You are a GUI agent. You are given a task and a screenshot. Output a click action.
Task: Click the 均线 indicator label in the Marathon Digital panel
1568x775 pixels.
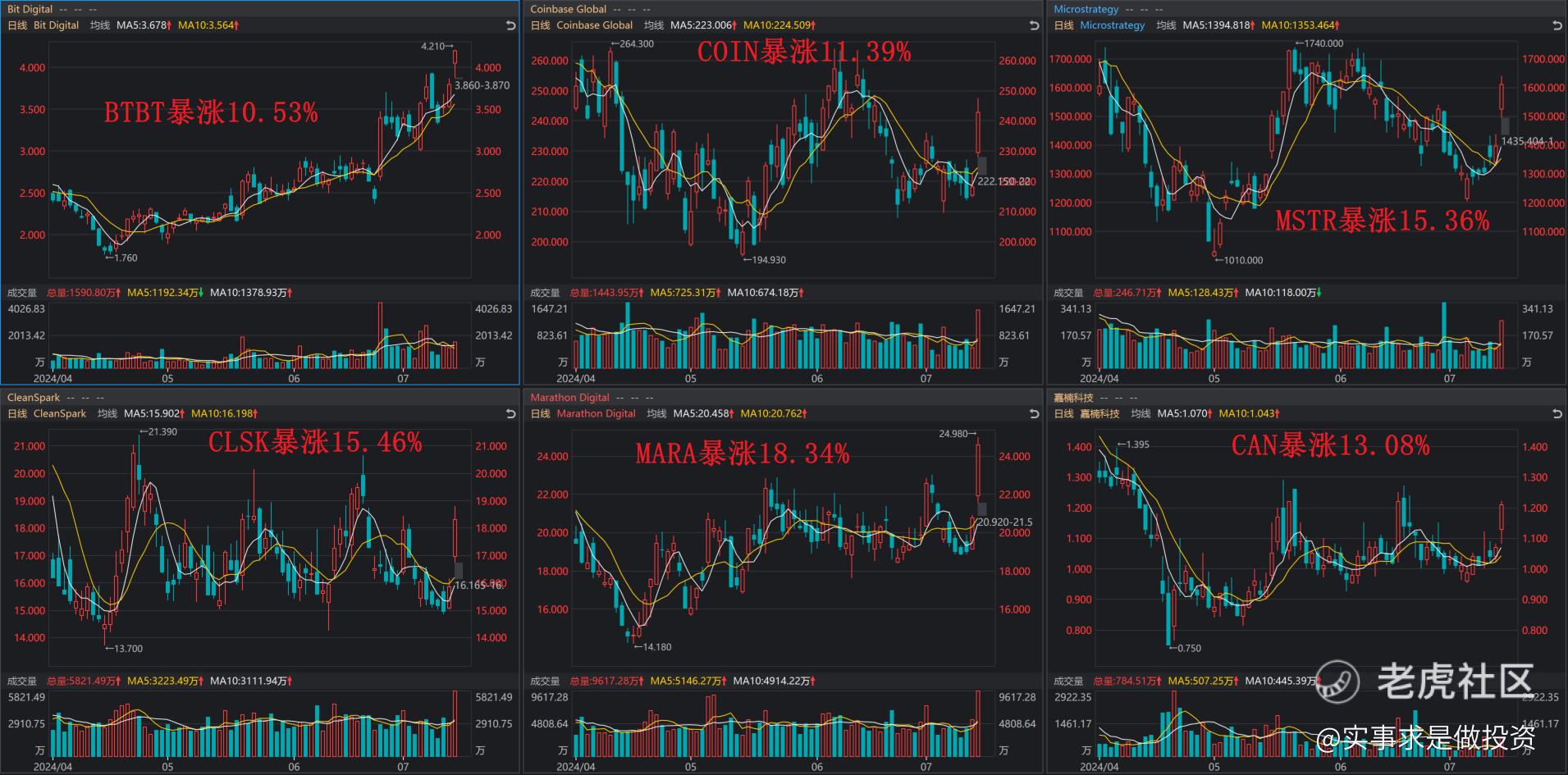(x=657, y=414)
